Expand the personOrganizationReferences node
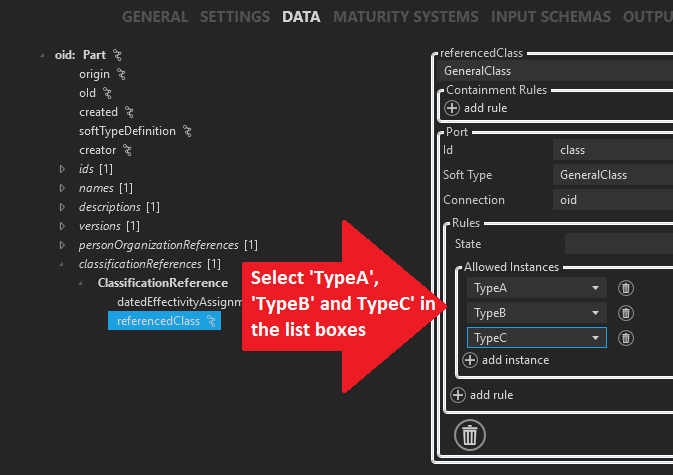 (x=62, y=245)
